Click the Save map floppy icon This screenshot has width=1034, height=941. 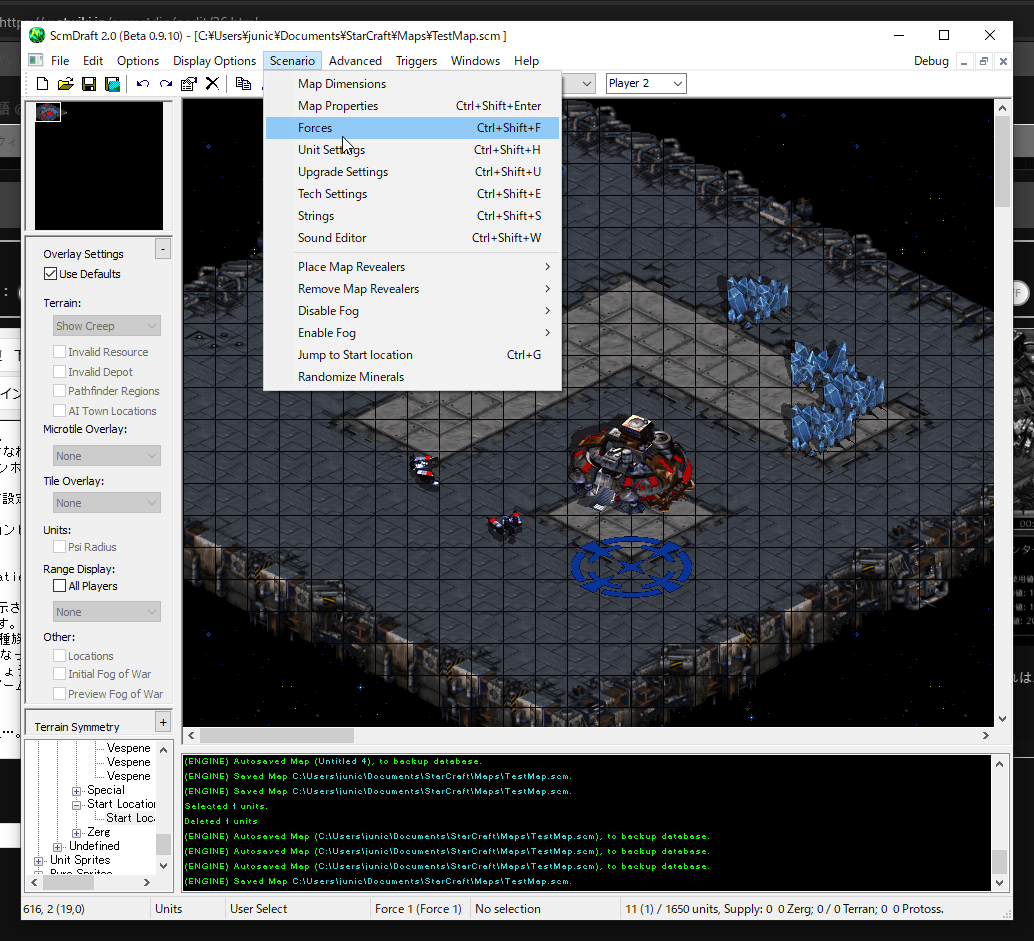click(89, 84)
